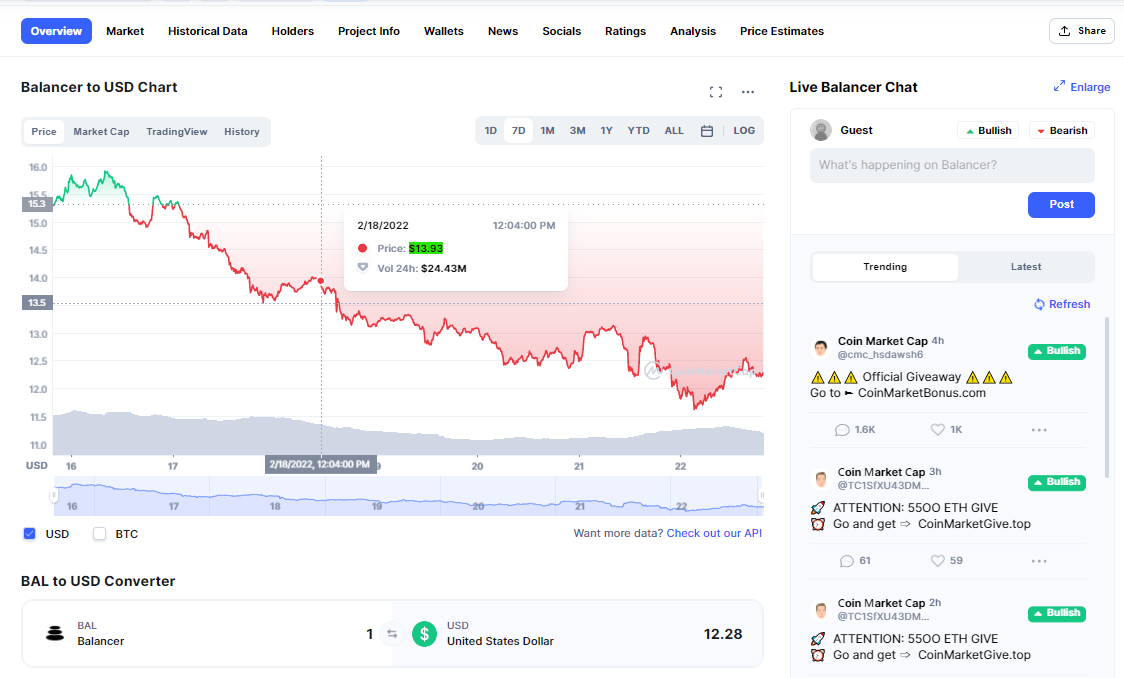Open chart more options ellipsis
The height and width of the screenshot is (678, 1124).
click(748, 92)
